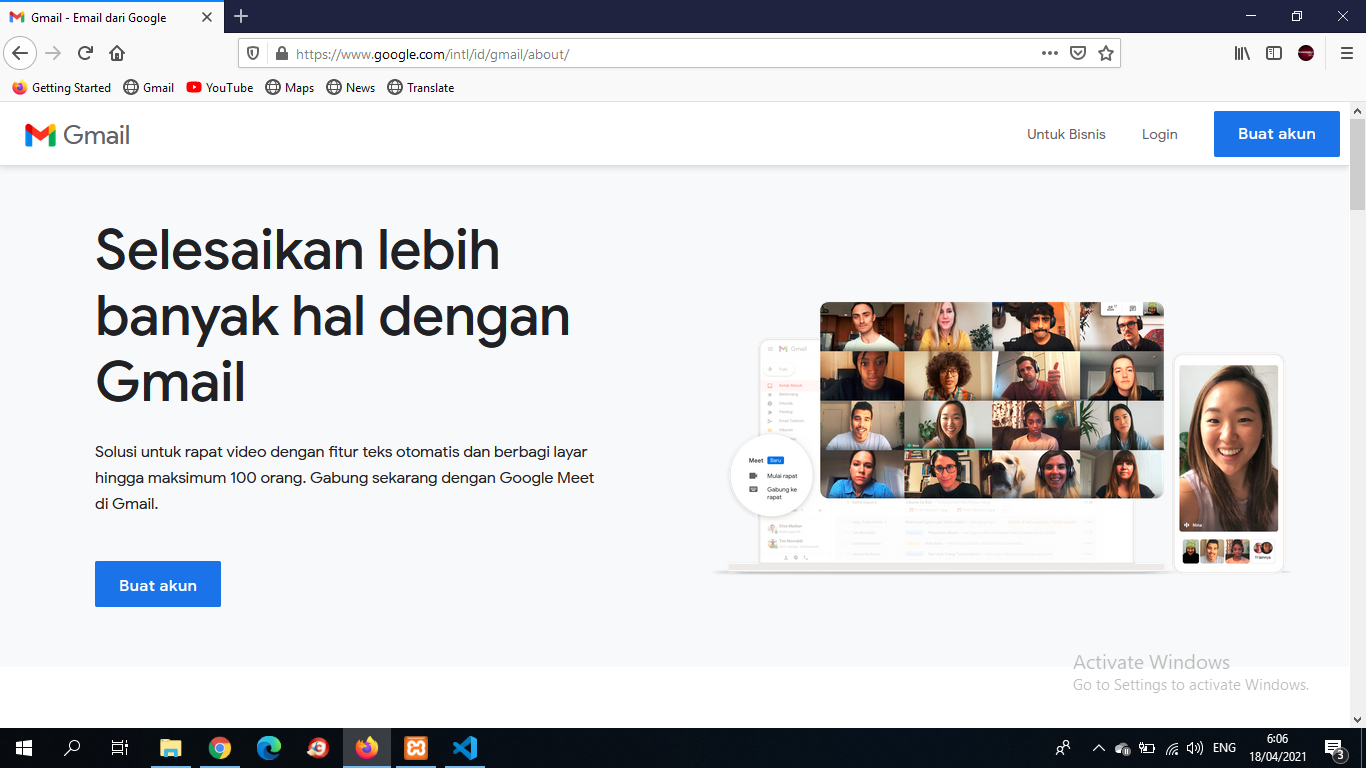Open the volume control in tray

tap(1195, 748)
